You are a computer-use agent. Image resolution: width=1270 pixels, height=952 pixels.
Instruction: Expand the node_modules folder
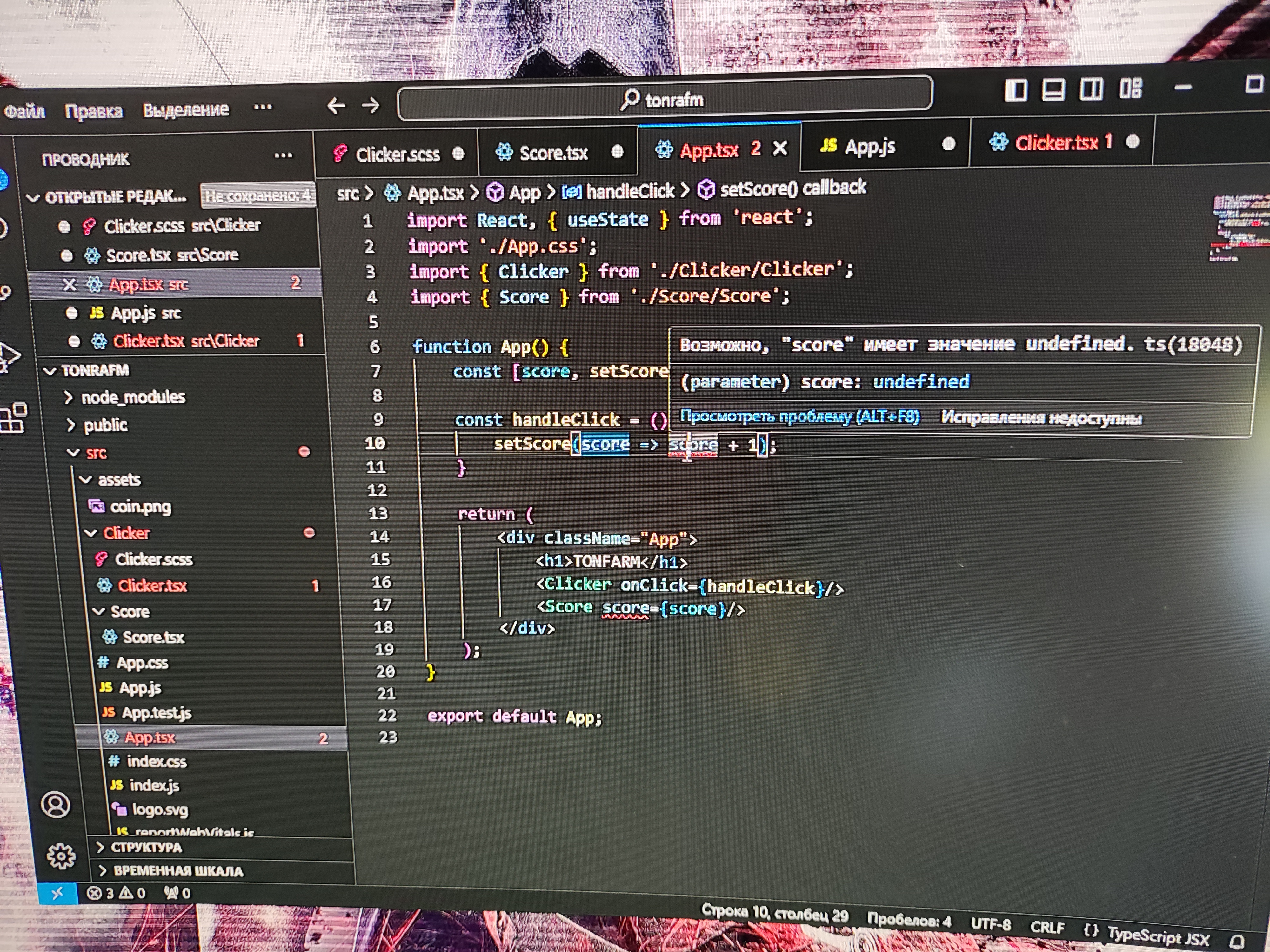[x=133, y=397]
